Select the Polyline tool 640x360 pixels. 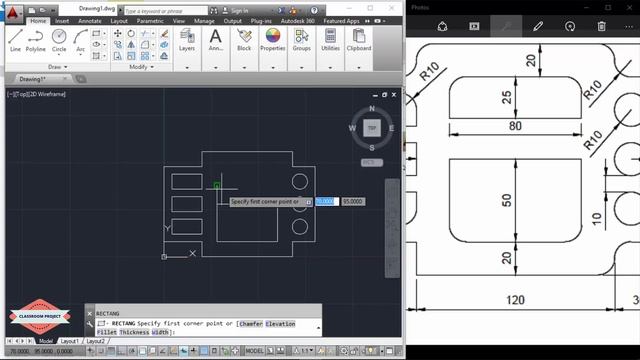point(36,40)
